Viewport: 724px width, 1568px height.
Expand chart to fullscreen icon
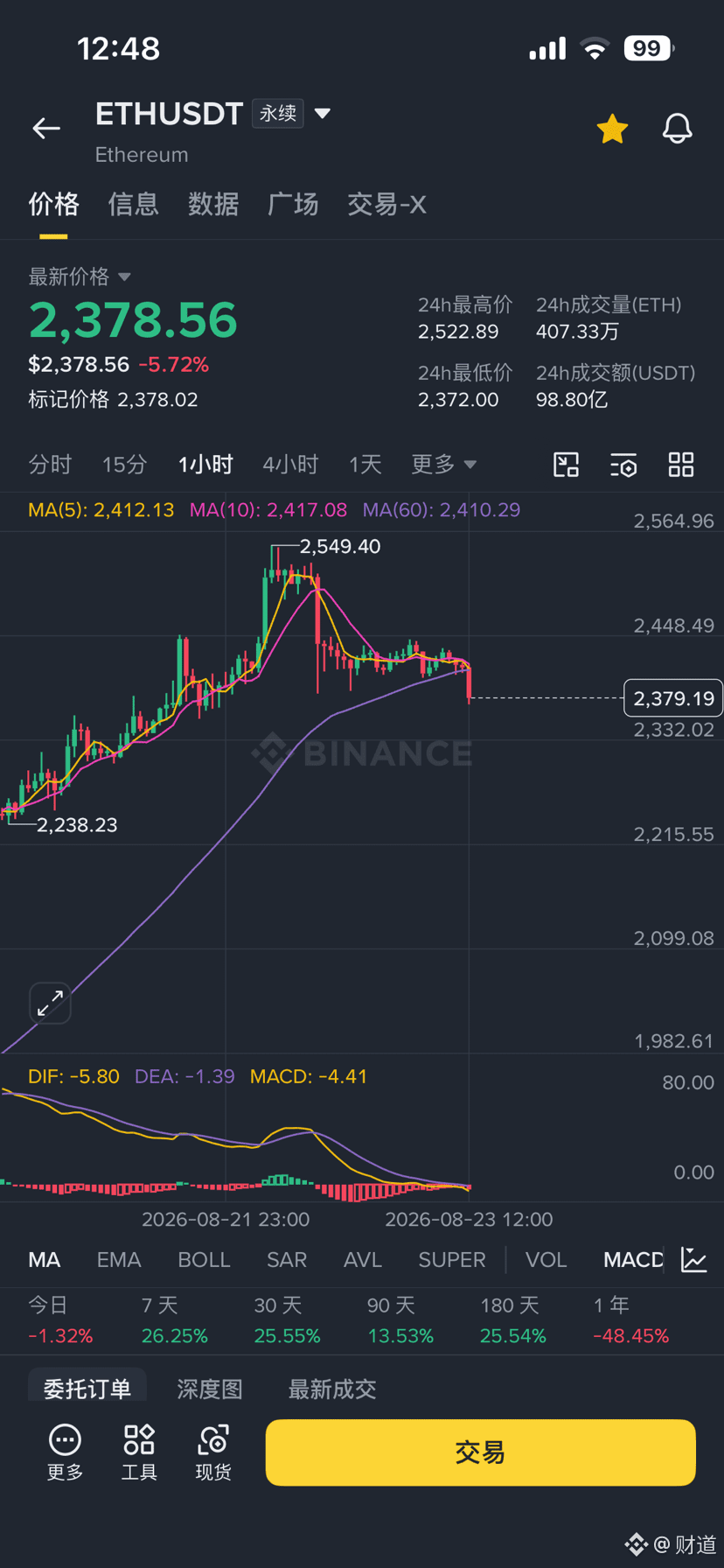[x=50, y=1003]
